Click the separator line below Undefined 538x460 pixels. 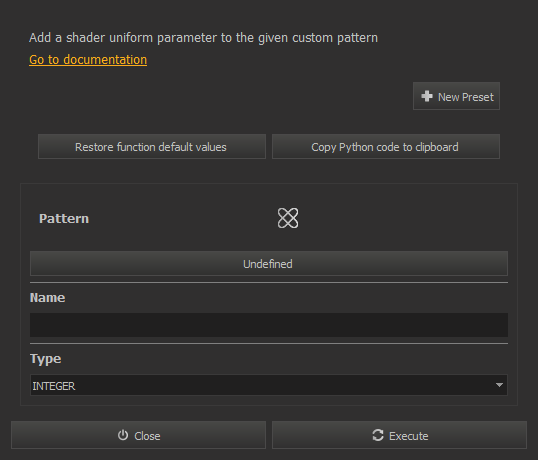click(269, 283)
